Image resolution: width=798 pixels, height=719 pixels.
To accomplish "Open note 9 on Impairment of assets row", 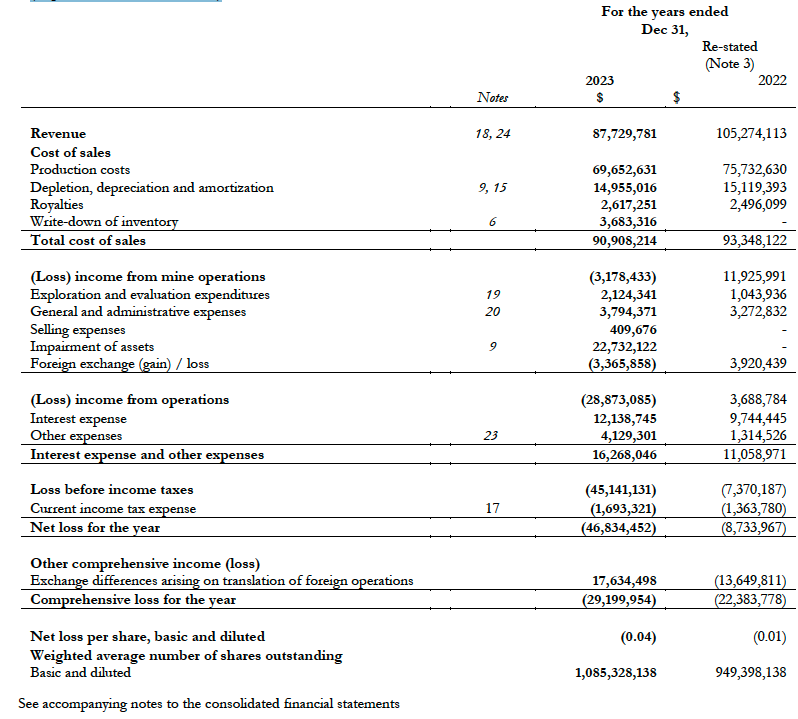I will pos(492,347).
